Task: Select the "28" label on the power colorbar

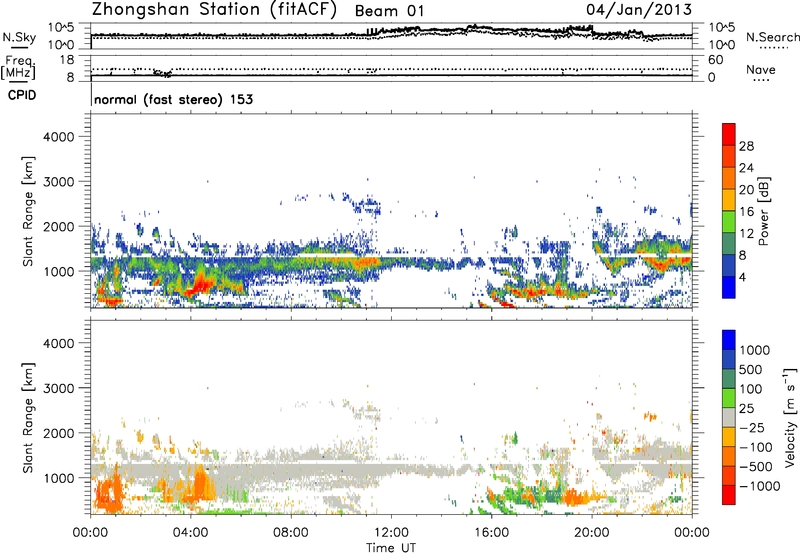Action: tap(746, 146)
